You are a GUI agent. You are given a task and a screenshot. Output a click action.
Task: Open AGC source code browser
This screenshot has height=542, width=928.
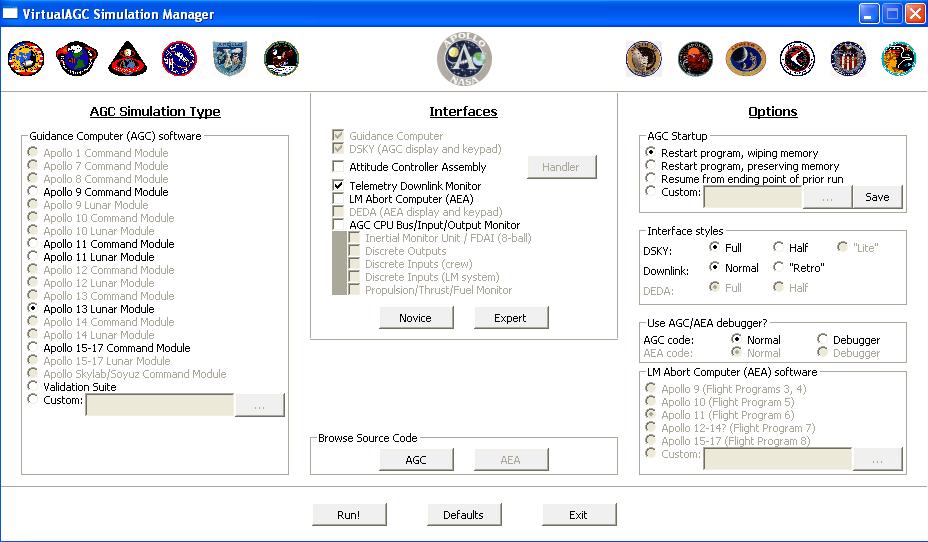(x=416, y=460)
